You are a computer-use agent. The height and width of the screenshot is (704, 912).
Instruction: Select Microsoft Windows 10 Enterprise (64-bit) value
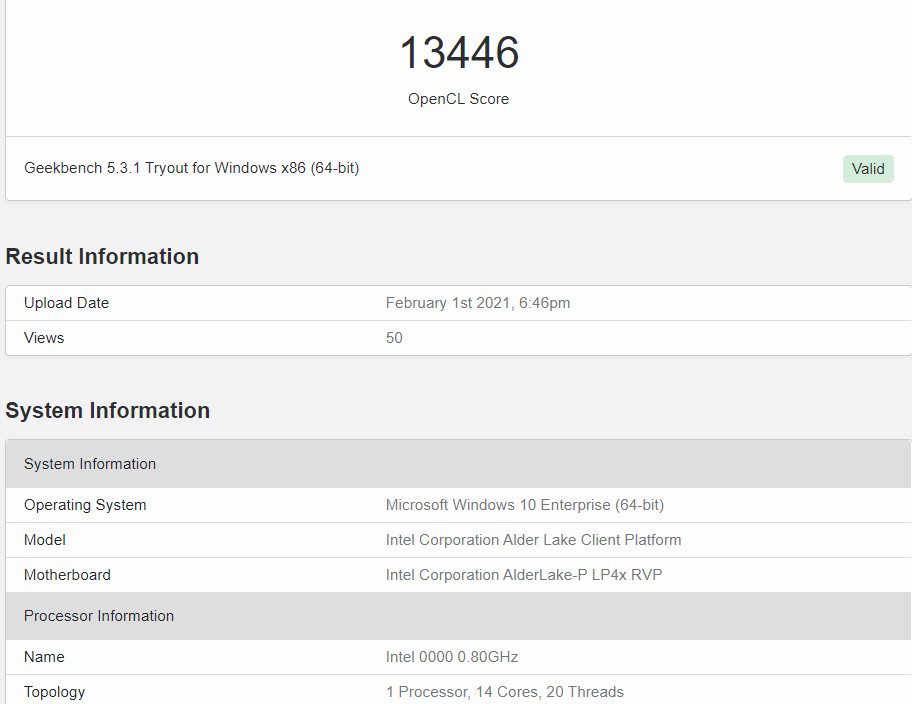tap(525, 505)
